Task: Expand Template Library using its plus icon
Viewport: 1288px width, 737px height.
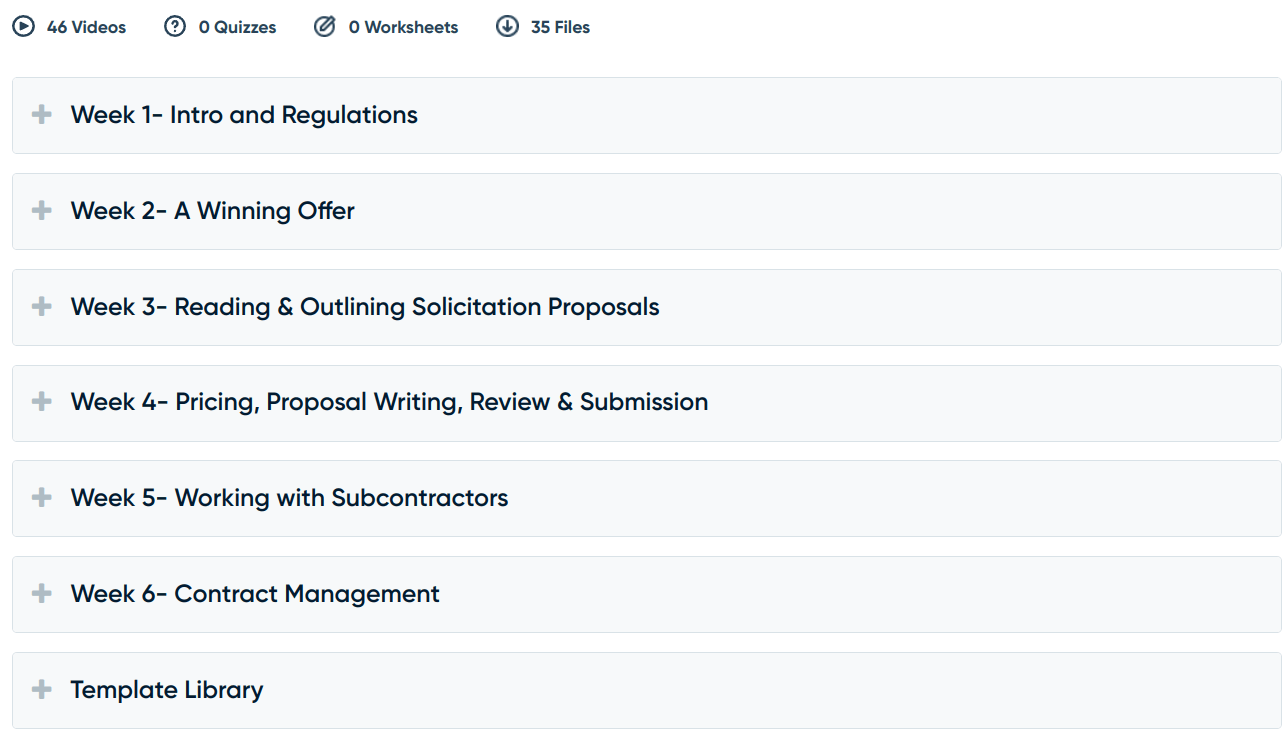Action: [41, 690]
